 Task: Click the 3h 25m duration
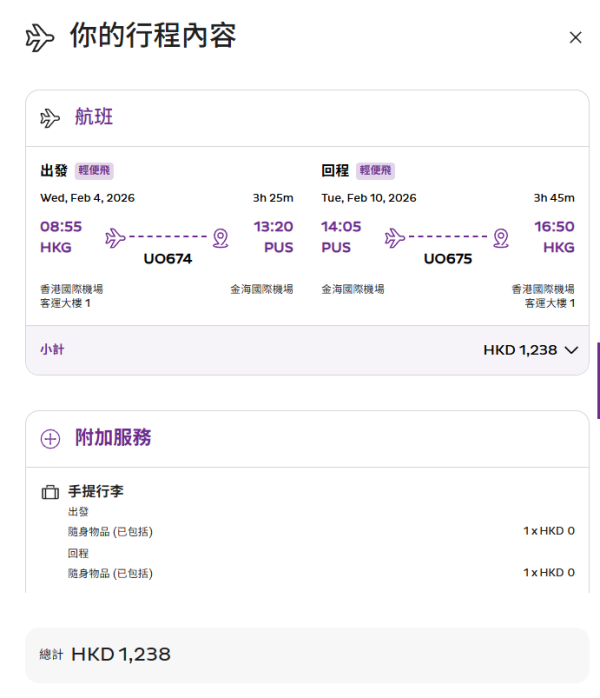273,198
